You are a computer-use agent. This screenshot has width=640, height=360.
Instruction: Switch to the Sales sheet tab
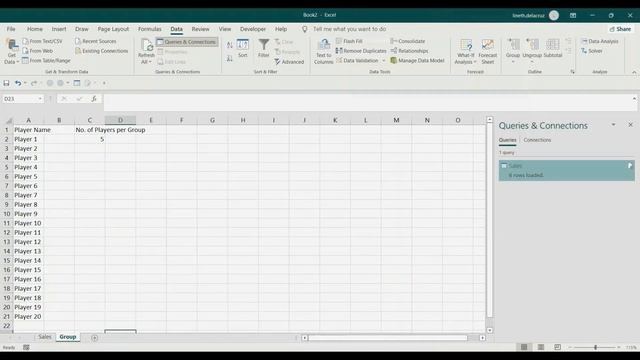click(x=45, y=337)
